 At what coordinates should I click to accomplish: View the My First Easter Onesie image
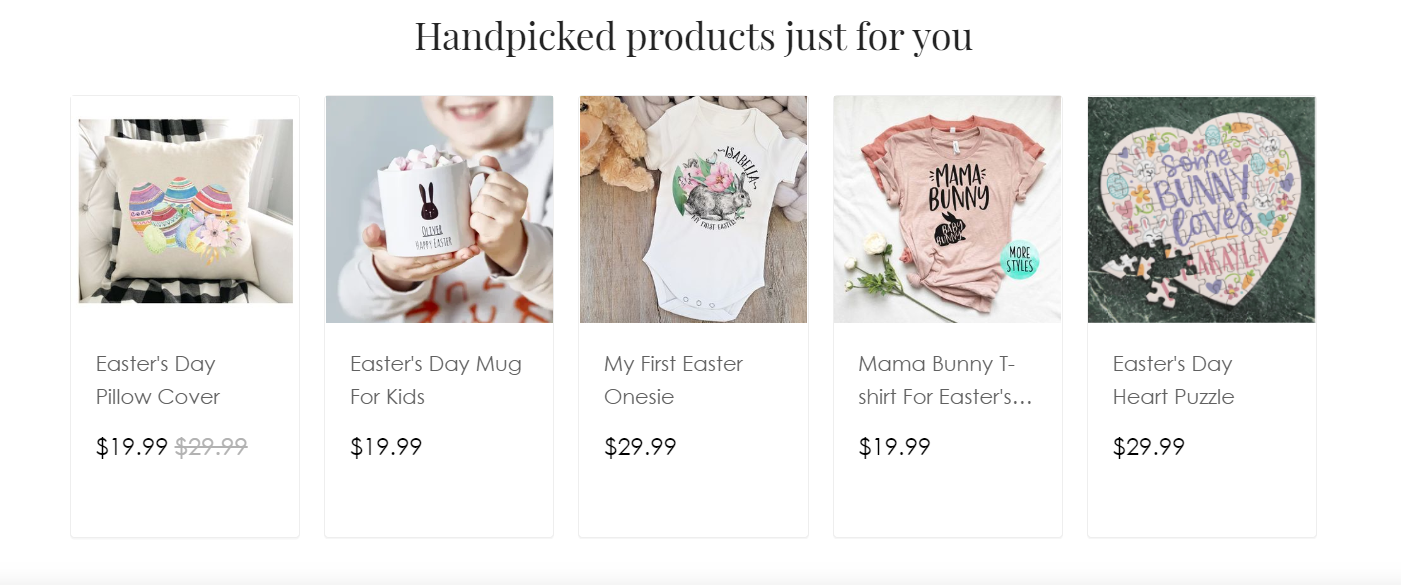tap(693, 209)
